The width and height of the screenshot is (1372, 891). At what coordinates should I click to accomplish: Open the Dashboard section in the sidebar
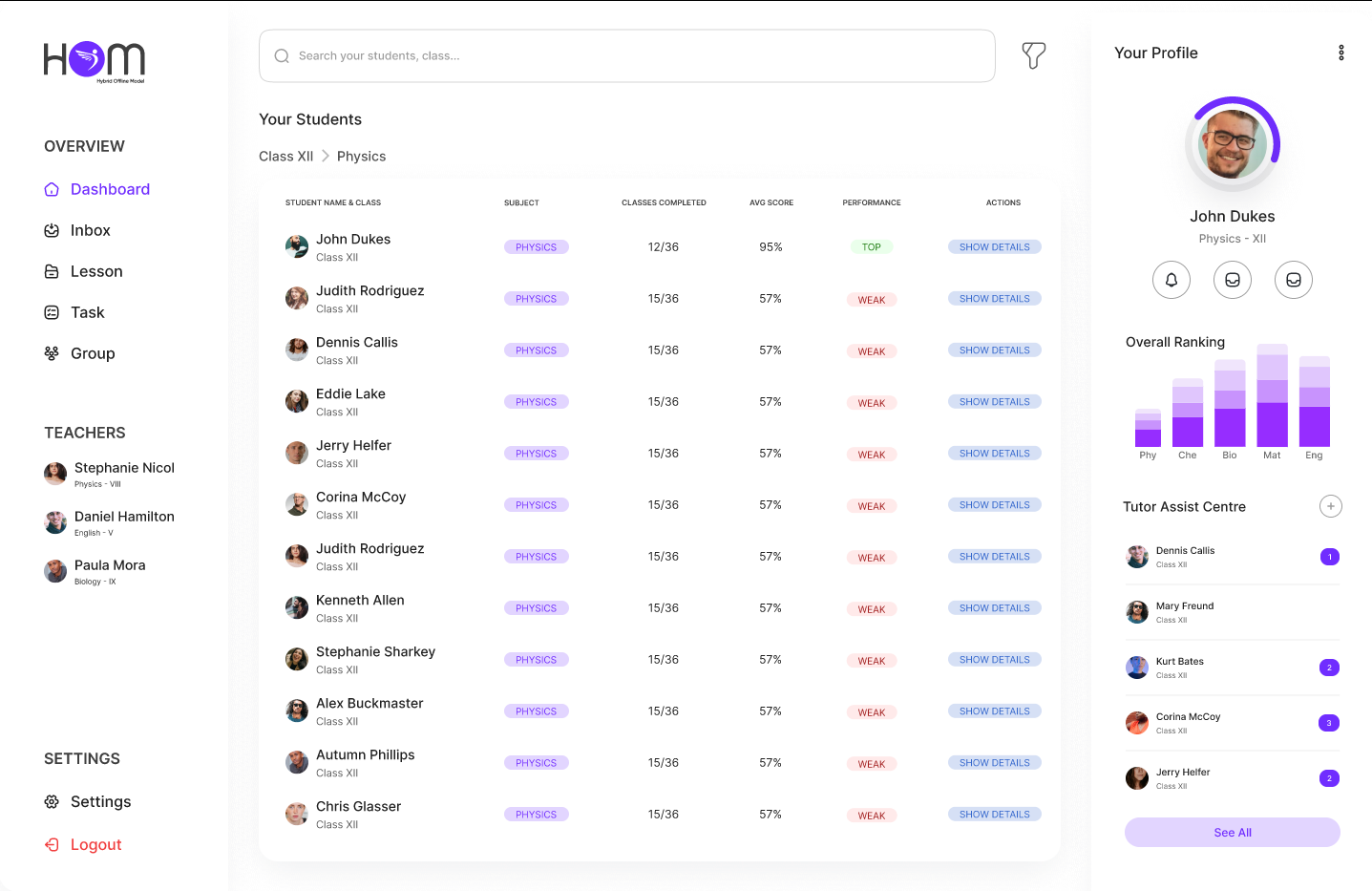[x=109, y=189]
